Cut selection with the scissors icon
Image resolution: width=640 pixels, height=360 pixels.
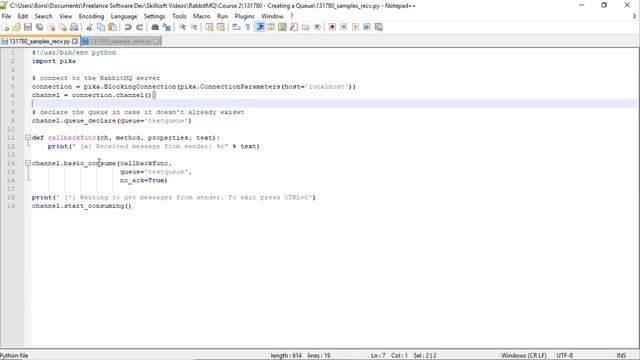tap(89, 27)
